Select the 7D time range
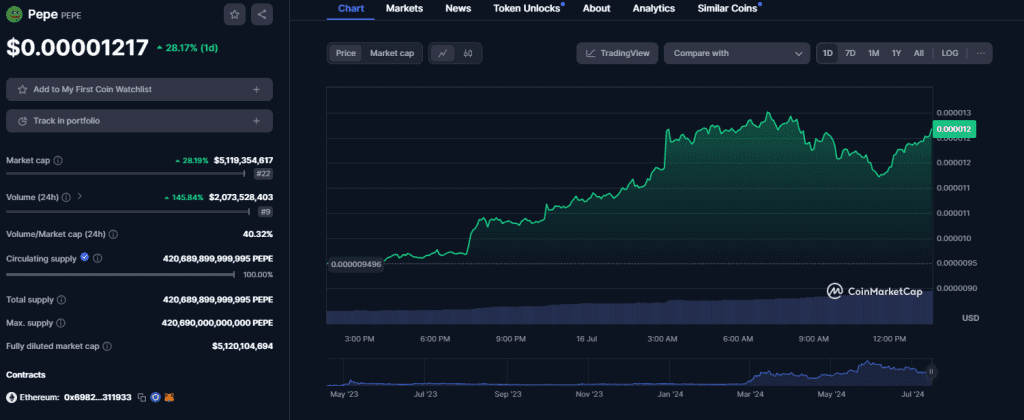Screen dimensions: 1024x420 click(x=850, y=53)
